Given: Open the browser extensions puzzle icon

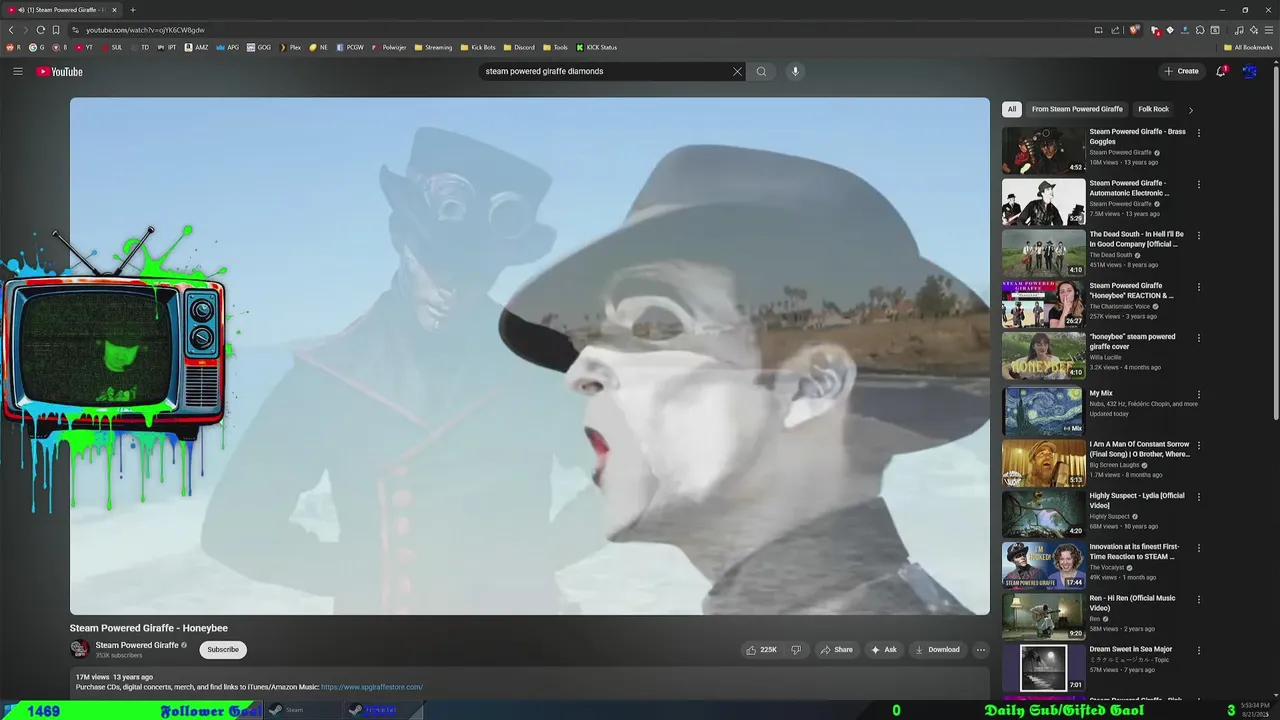Looking at the screenshot, I should (x=1200, y=30).
